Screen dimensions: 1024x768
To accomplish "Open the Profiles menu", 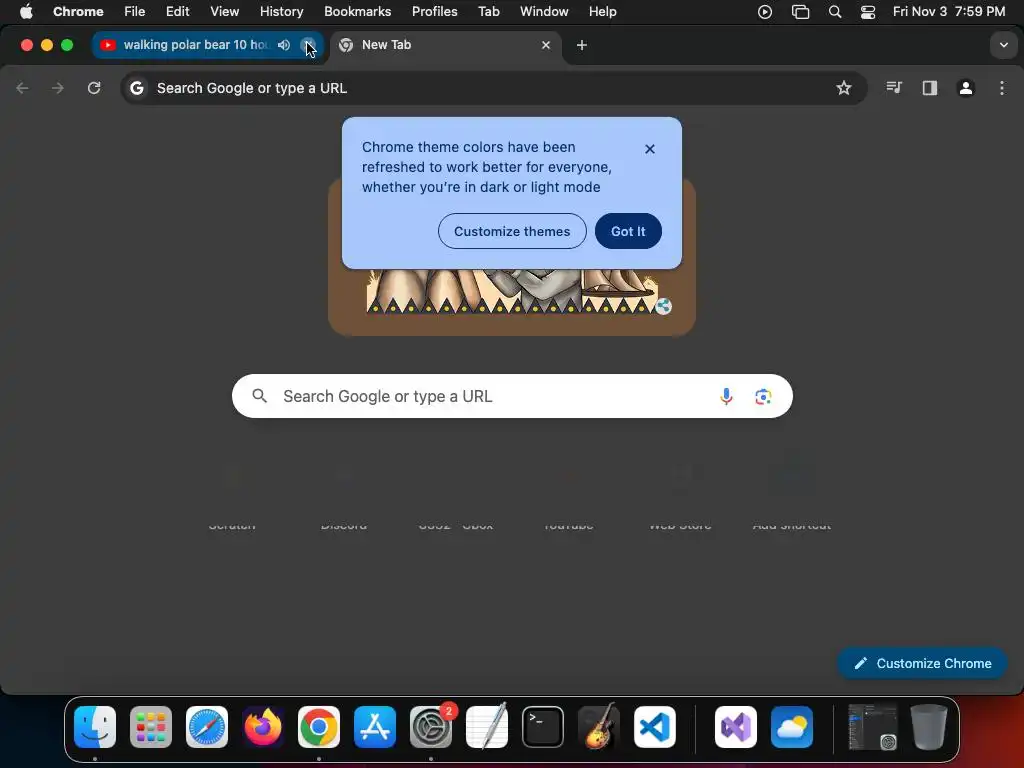I will pyautogui.click(x=434, y=12).
